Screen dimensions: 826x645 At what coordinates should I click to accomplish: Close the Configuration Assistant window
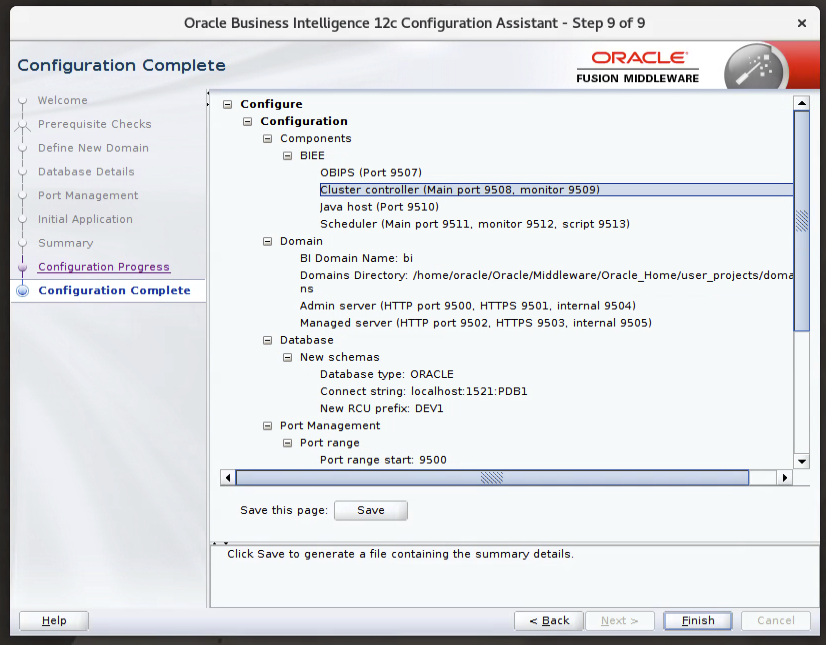coord(802,23)
